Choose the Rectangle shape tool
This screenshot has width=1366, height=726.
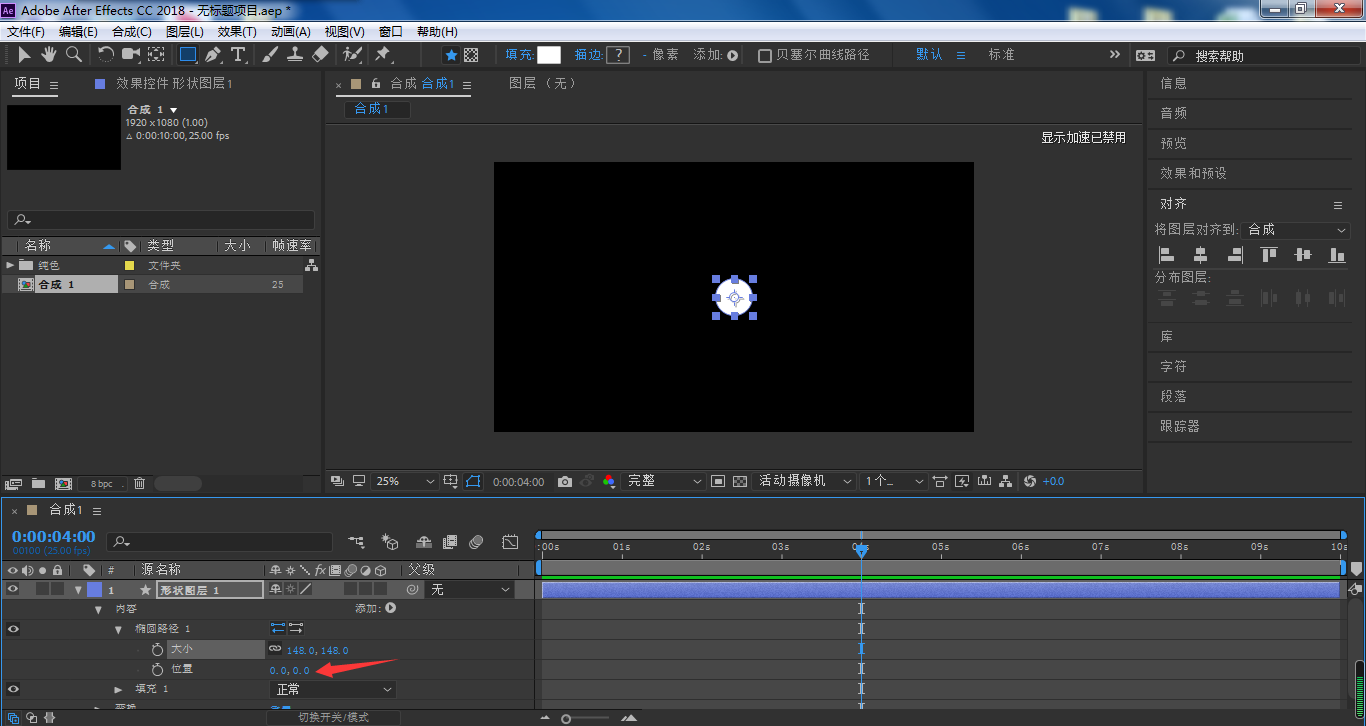187,55
